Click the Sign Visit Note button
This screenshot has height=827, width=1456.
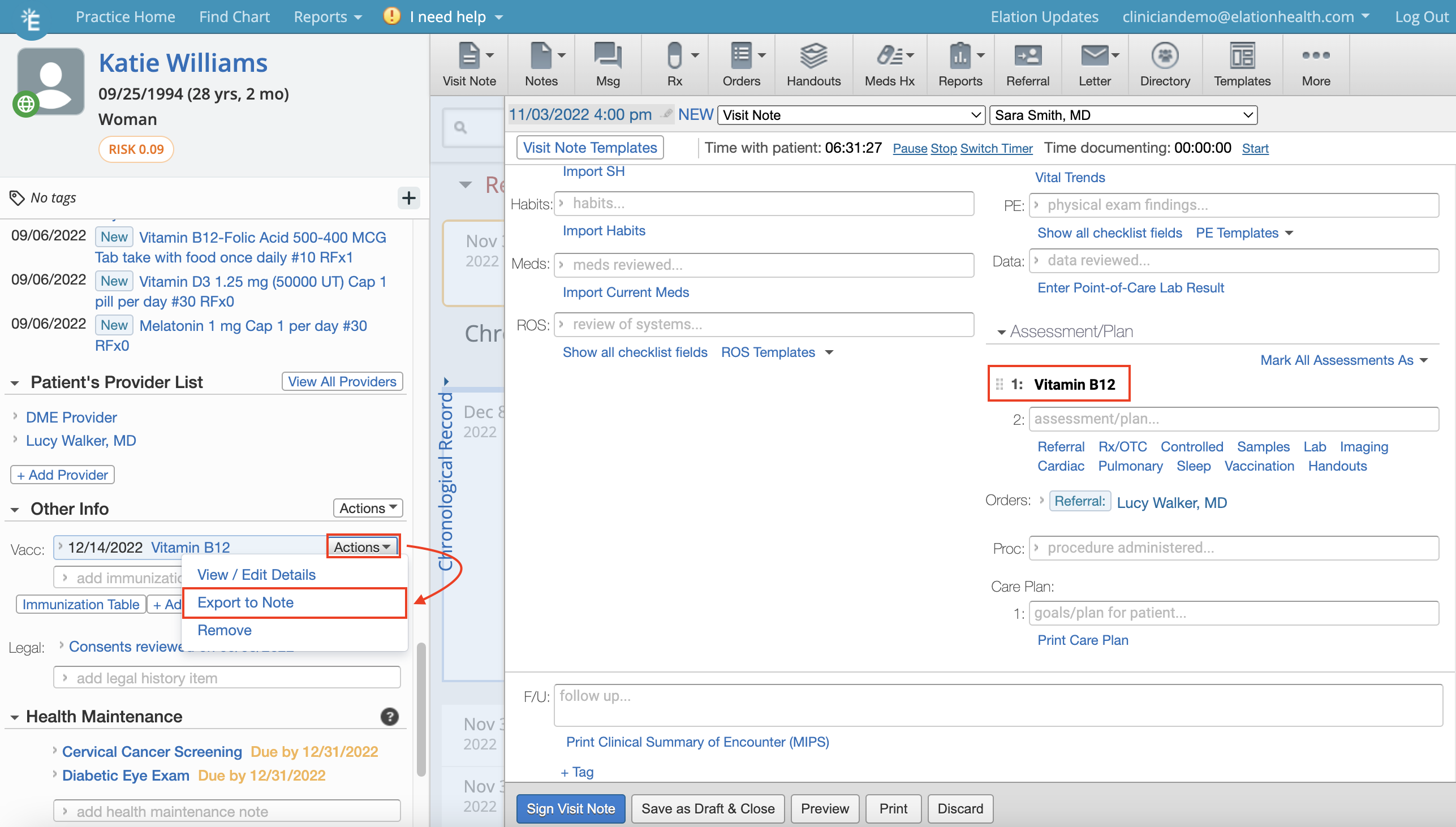[570, 808]
